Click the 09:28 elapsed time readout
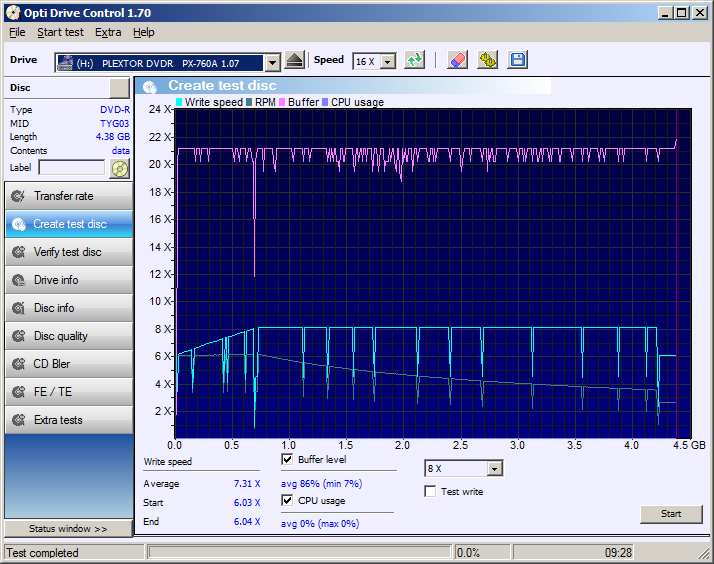The image size is (714, 564). pos(618,553)
